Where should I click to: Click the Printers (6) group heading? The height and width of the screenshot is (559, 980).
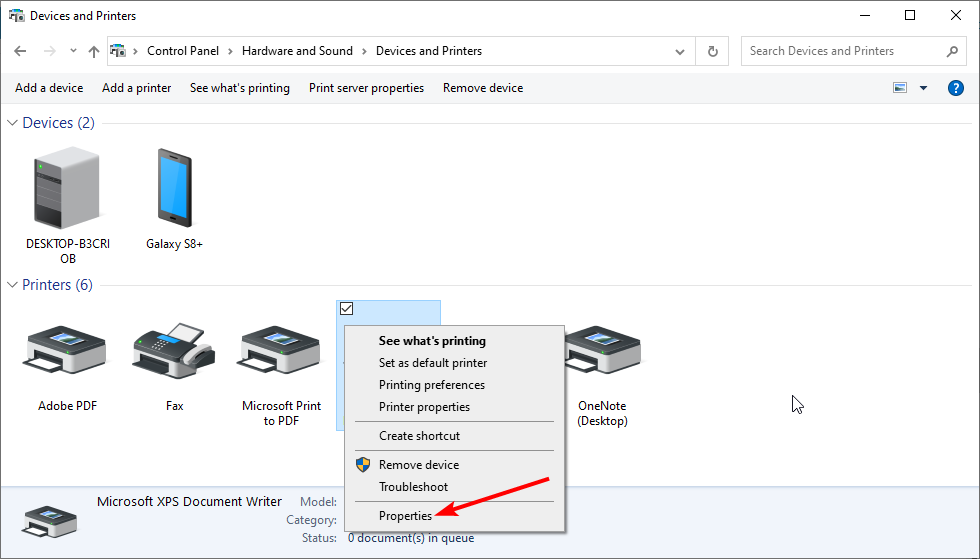[57, 285]
